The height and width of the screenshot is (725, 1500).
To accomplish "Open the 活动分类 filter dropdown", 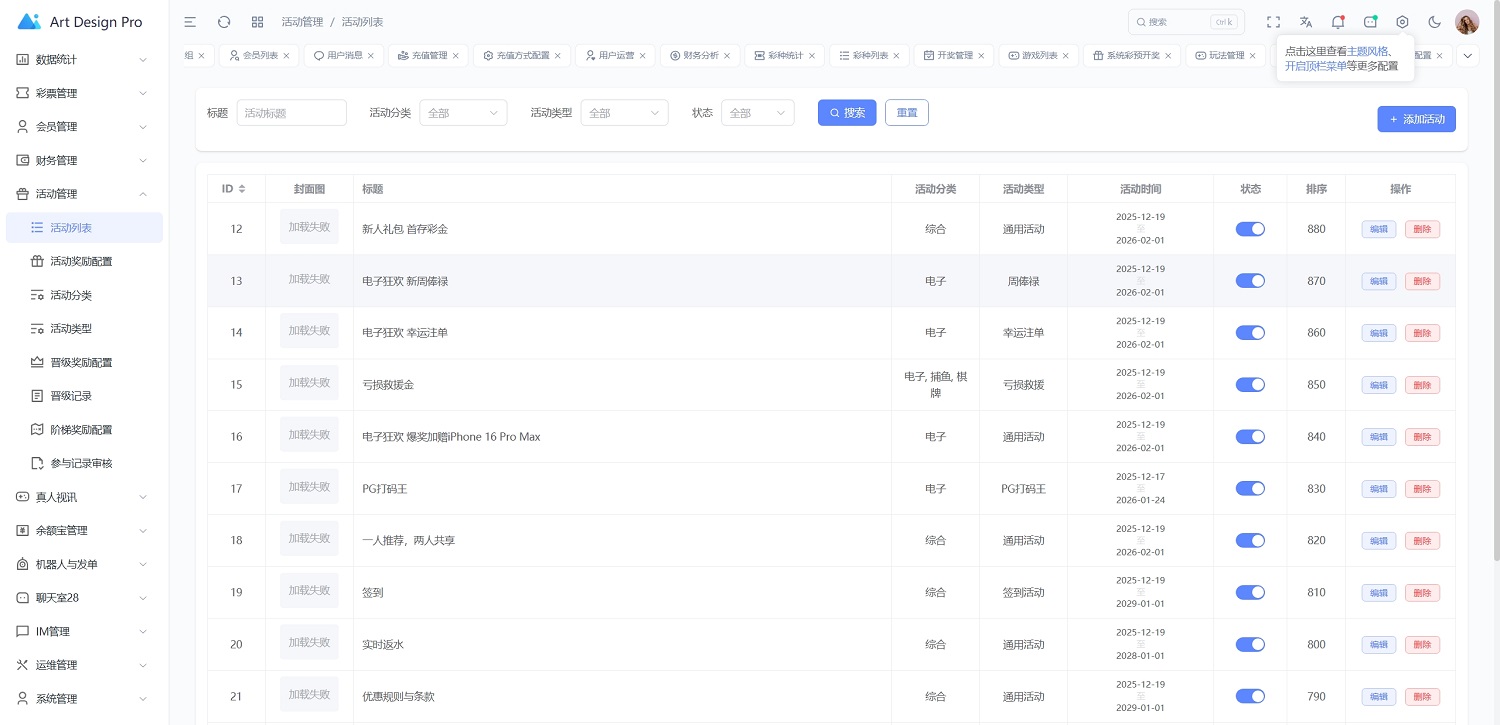I will point(463,113).
